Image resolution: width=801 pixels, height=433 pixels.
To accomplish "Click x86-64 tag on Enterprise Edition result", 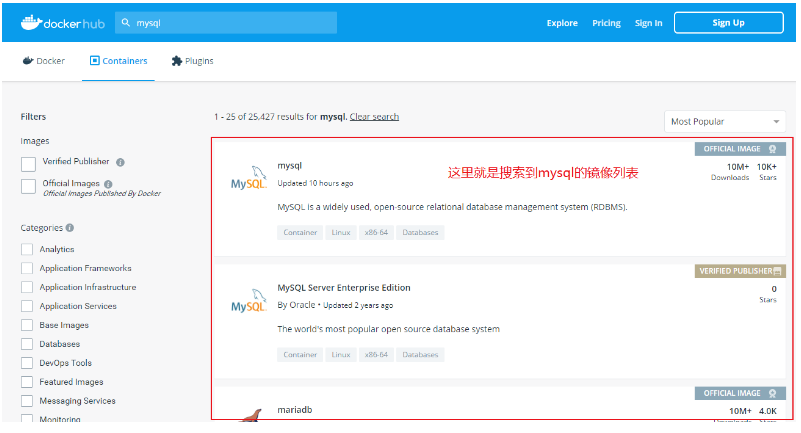I will (x=376, y=354).
